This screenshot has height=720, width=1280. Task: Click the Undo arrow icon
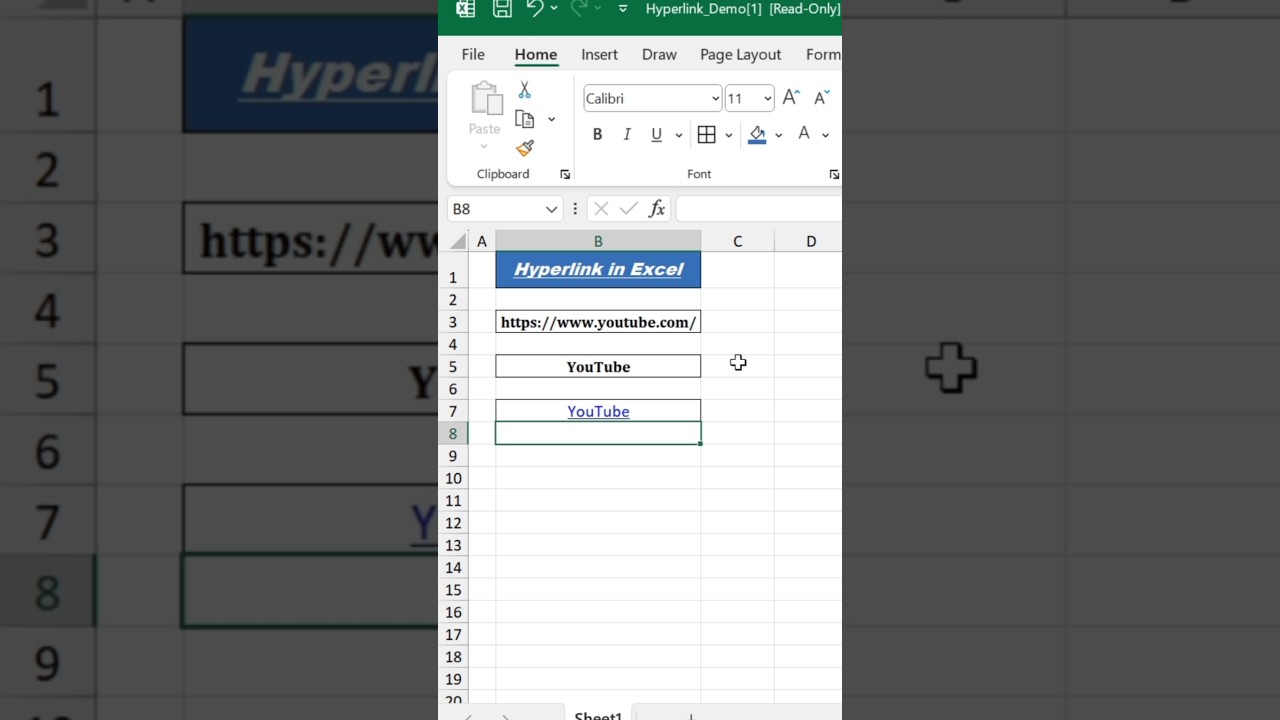535,8
